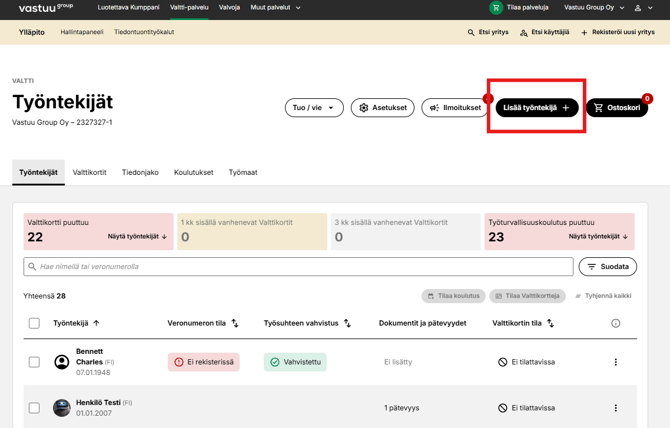Switch to the Valttikortit tab
This screenshot has height=428, width=670.
(x=89, y=173)
